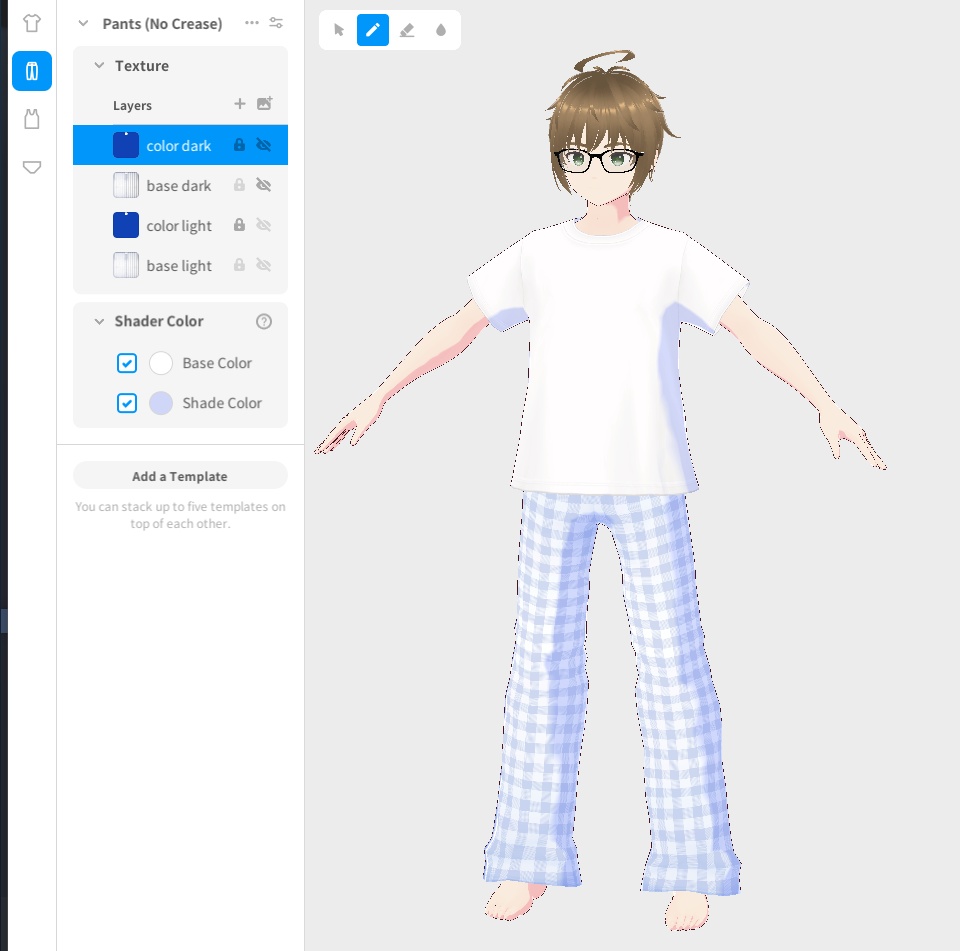Image resolution: width=960 pixels, height=951 pixels.
Task: Switch to the cursor selection tool
Action: [x=337, y=30]
